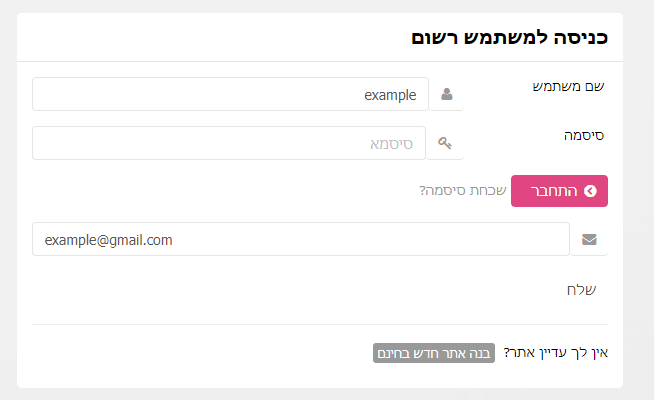This screenshot has height=400, width=654.
Task: Focus the example@gmail.com email field
Action: [301, 239]
